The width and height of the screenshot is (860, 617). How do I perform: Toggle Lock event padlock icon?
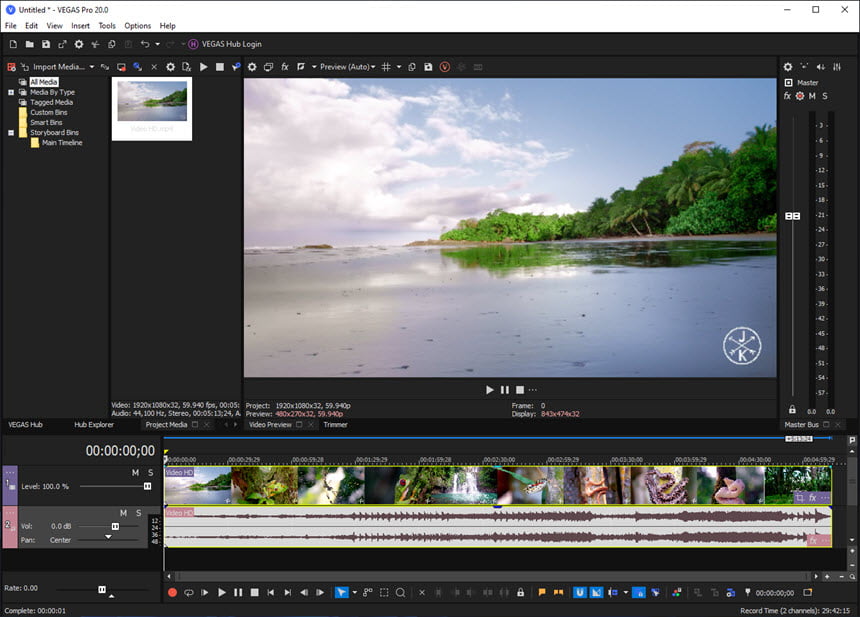click(520, 593)
